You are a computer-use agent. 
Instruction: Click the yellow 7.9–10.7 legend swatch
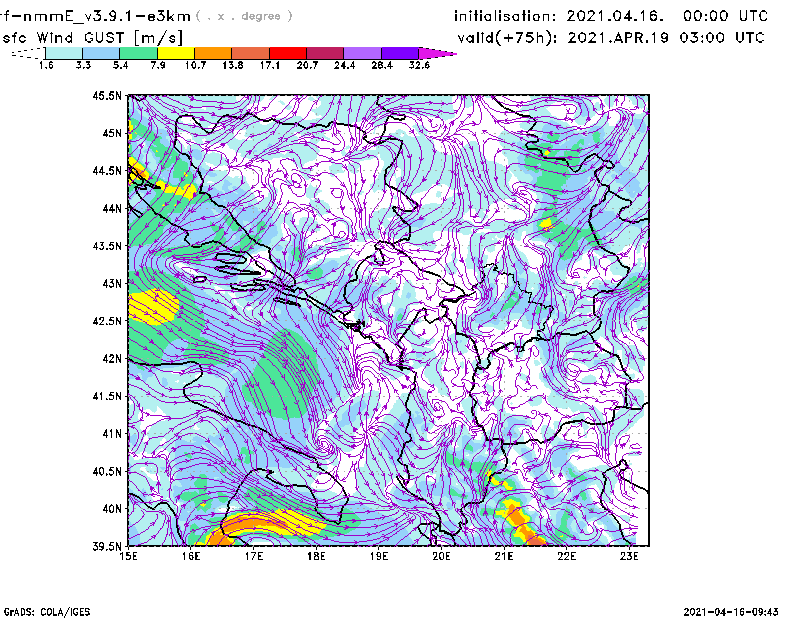coord(176,53)
